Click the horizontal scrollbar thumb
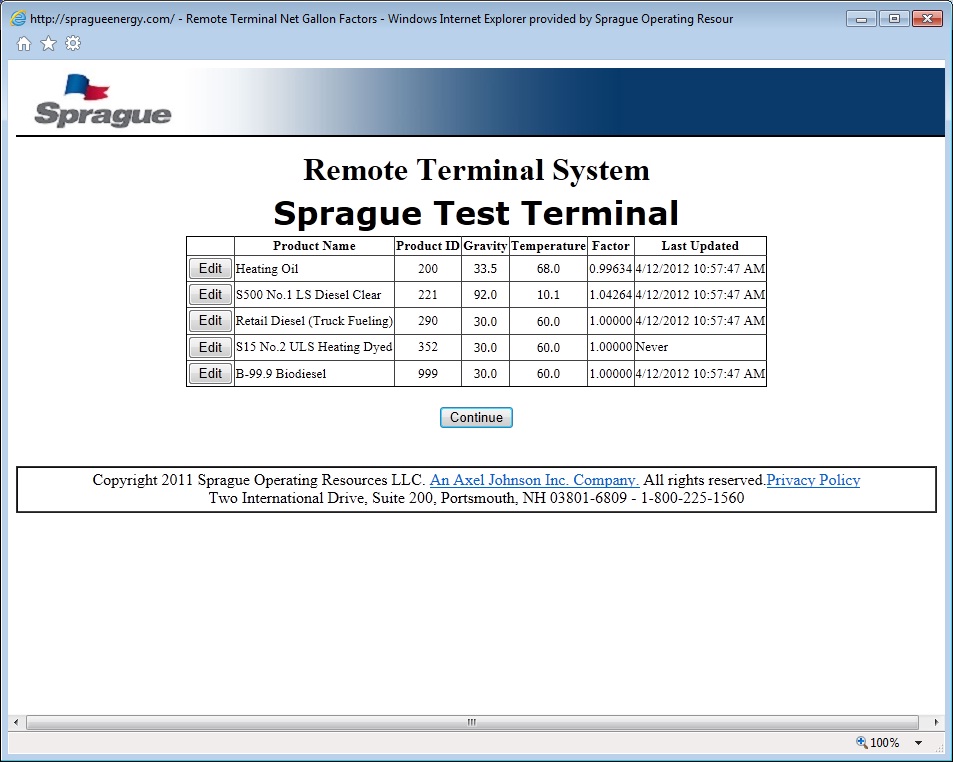Image resolution: width=953 pixels, height=762 pixels. tap(472, 722)
